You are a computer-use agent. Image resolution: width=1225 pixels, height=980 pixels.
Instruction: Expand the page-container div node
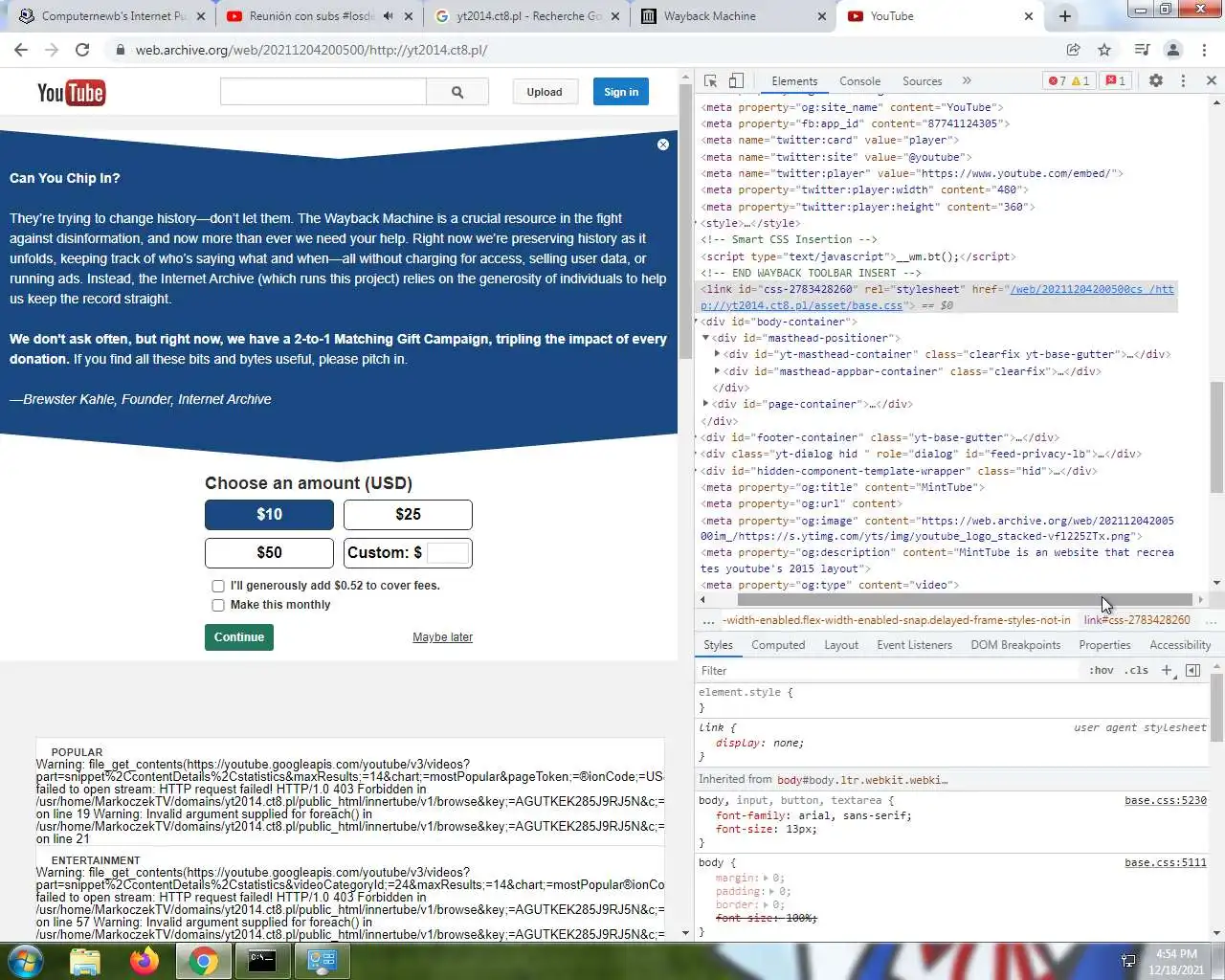706,404
